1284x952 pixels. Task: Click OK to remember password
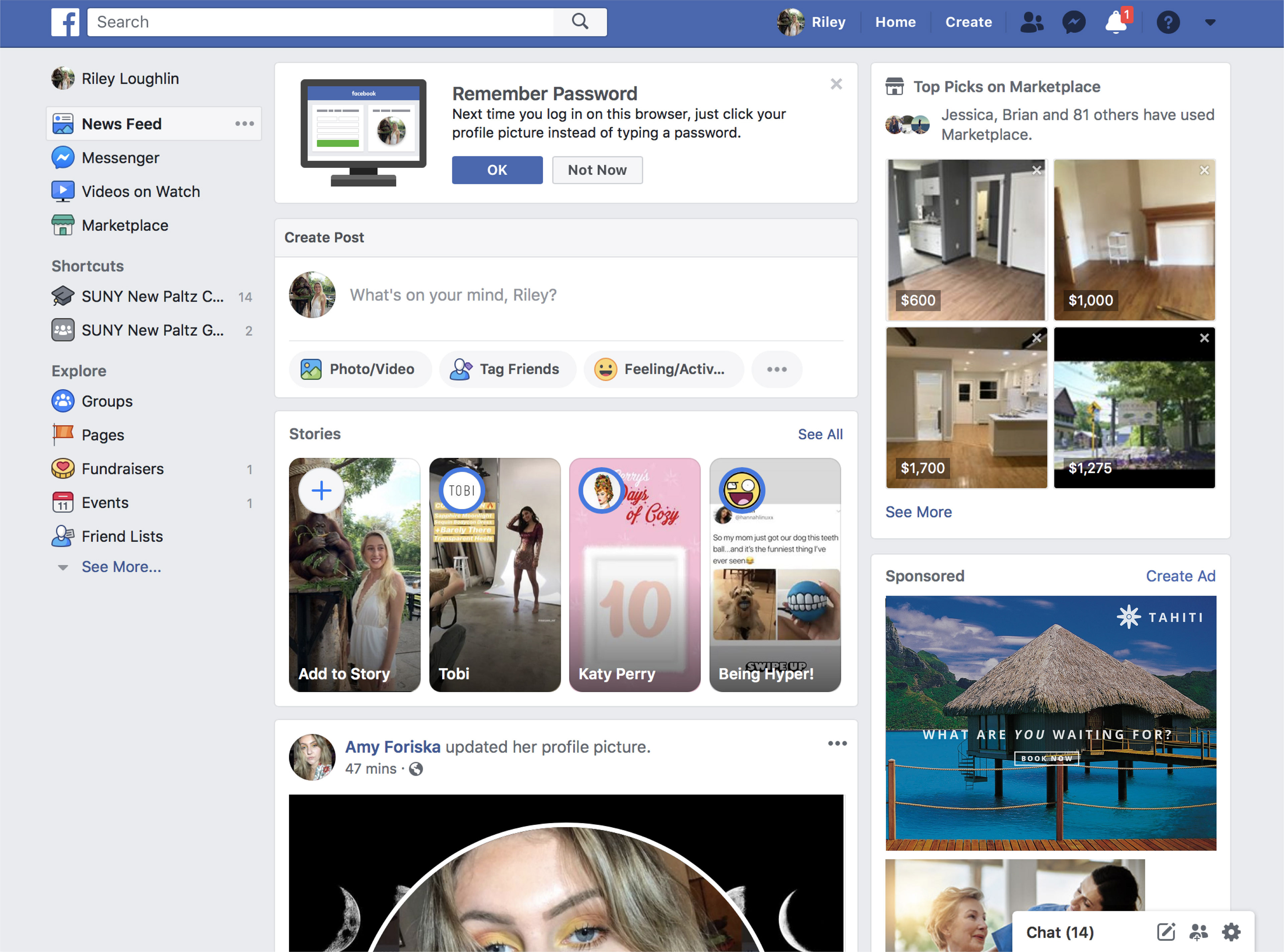pos(497,170)
